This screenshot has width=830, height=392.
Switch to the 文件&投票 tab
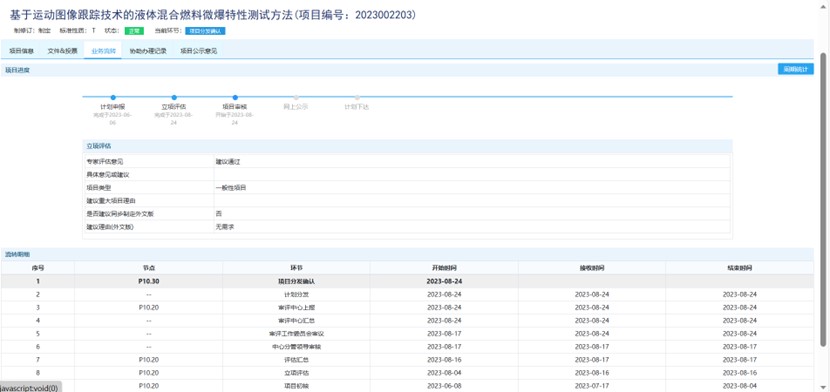(62, 51)
